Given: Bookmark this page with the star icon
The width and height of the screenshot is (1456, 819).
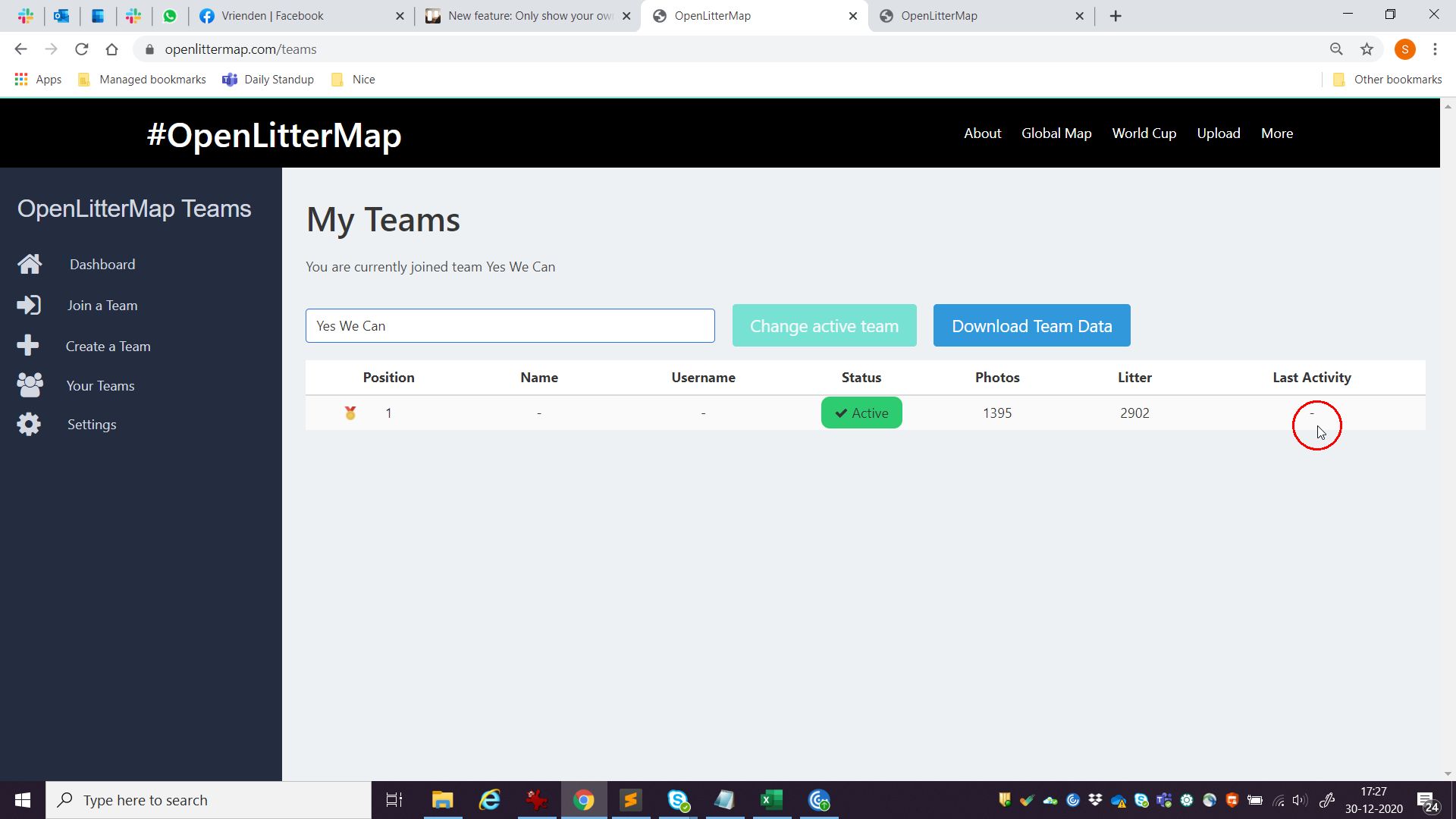Looking at the screenshot, I should coord(1367,49).
